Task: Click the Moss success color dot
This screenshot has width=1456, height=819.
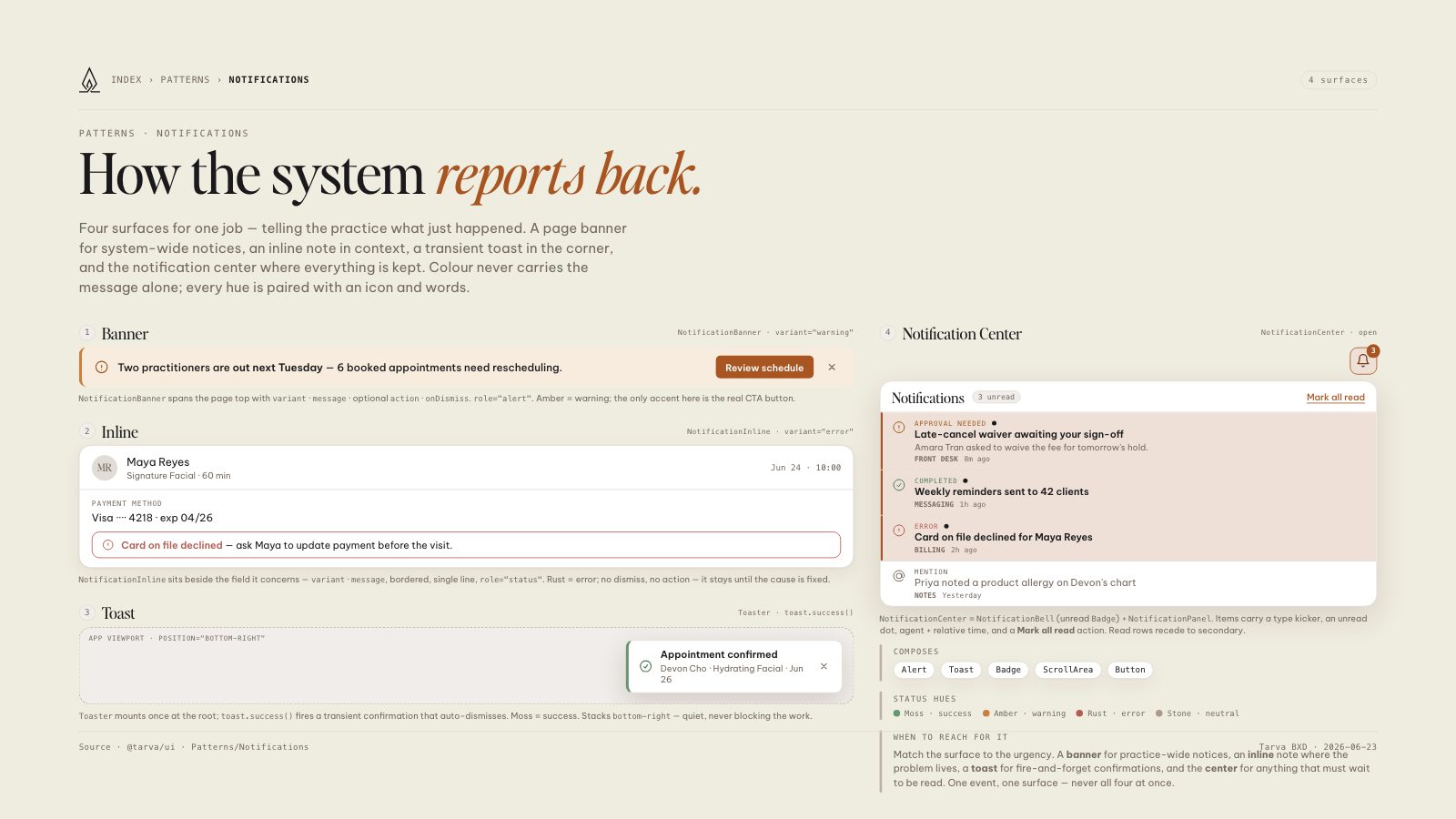Action: click(x=897, y=713)
